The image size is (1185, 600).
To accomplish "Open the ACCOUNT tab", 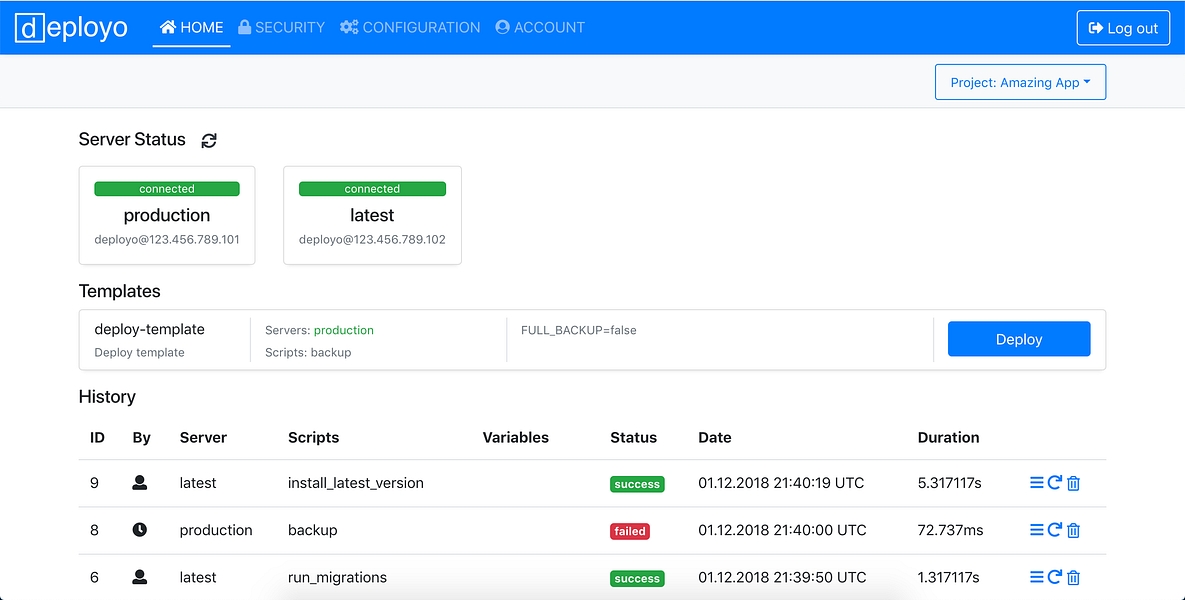I will (x=540, y=28).
